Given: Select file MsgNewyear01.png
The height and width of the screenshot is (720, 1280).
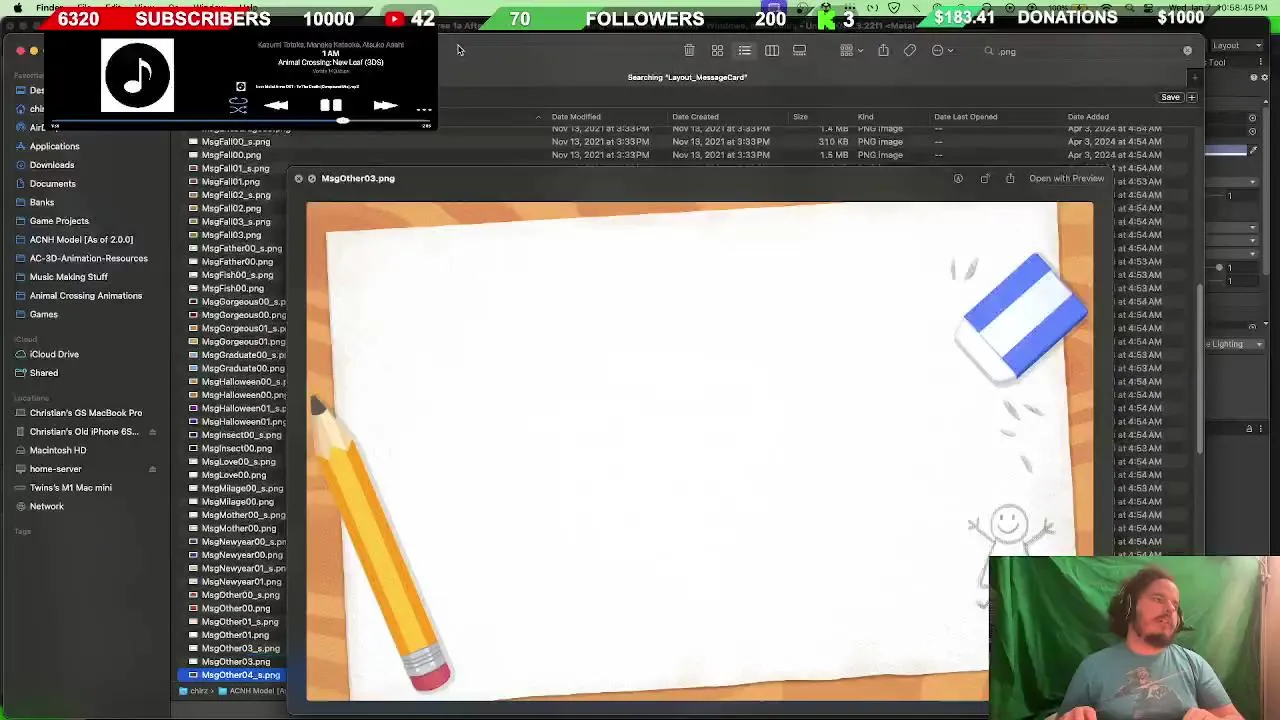Looking at the screenshot, I should tap(240, 582).
